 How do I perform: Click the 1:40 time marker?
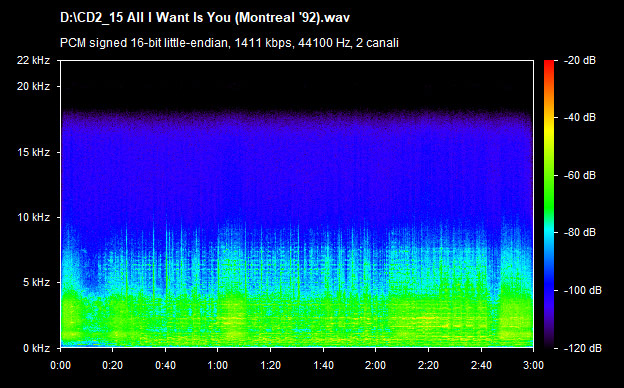point(323,365)
